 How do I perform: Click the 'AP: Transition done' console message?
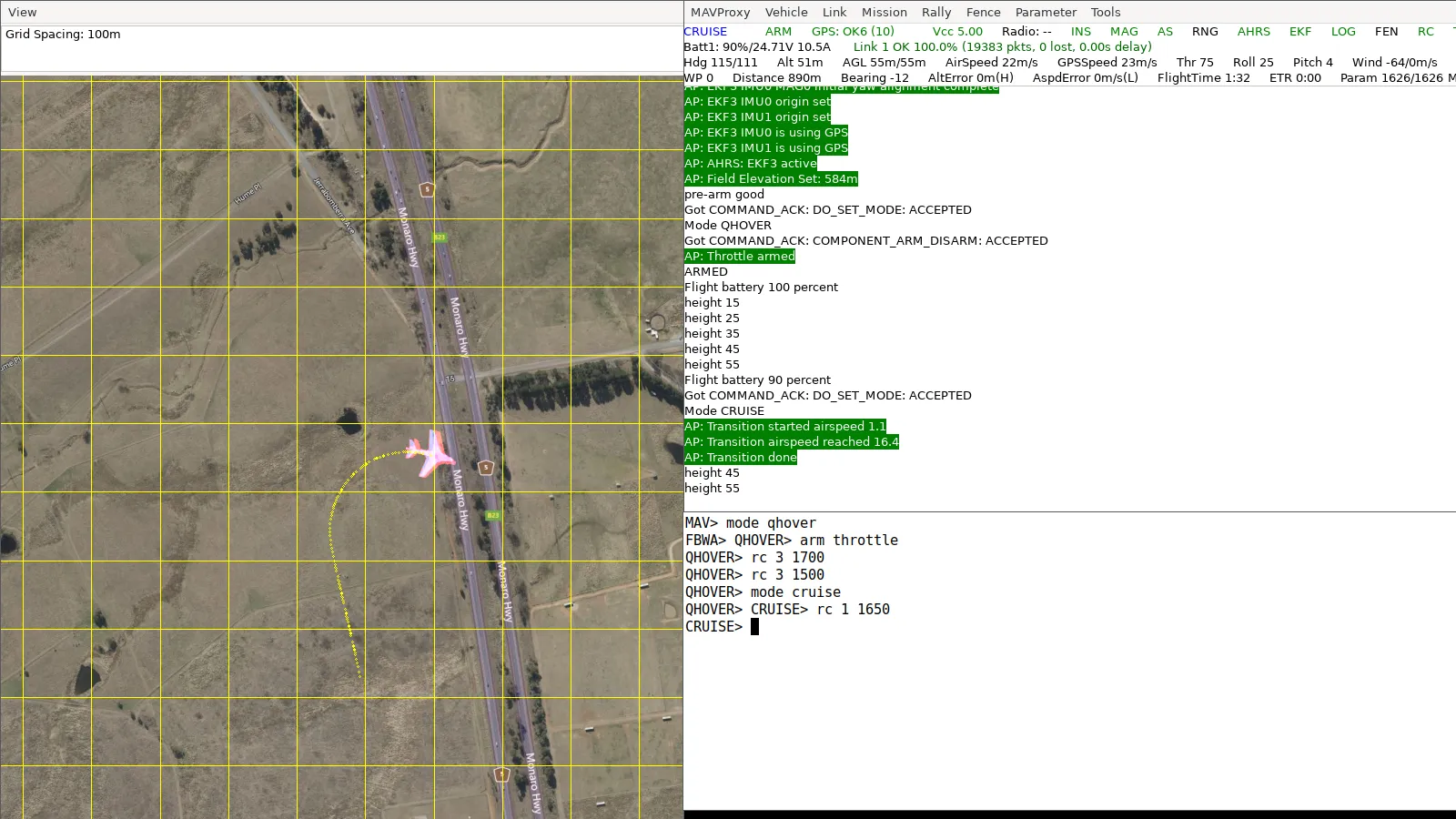[741, 457]
